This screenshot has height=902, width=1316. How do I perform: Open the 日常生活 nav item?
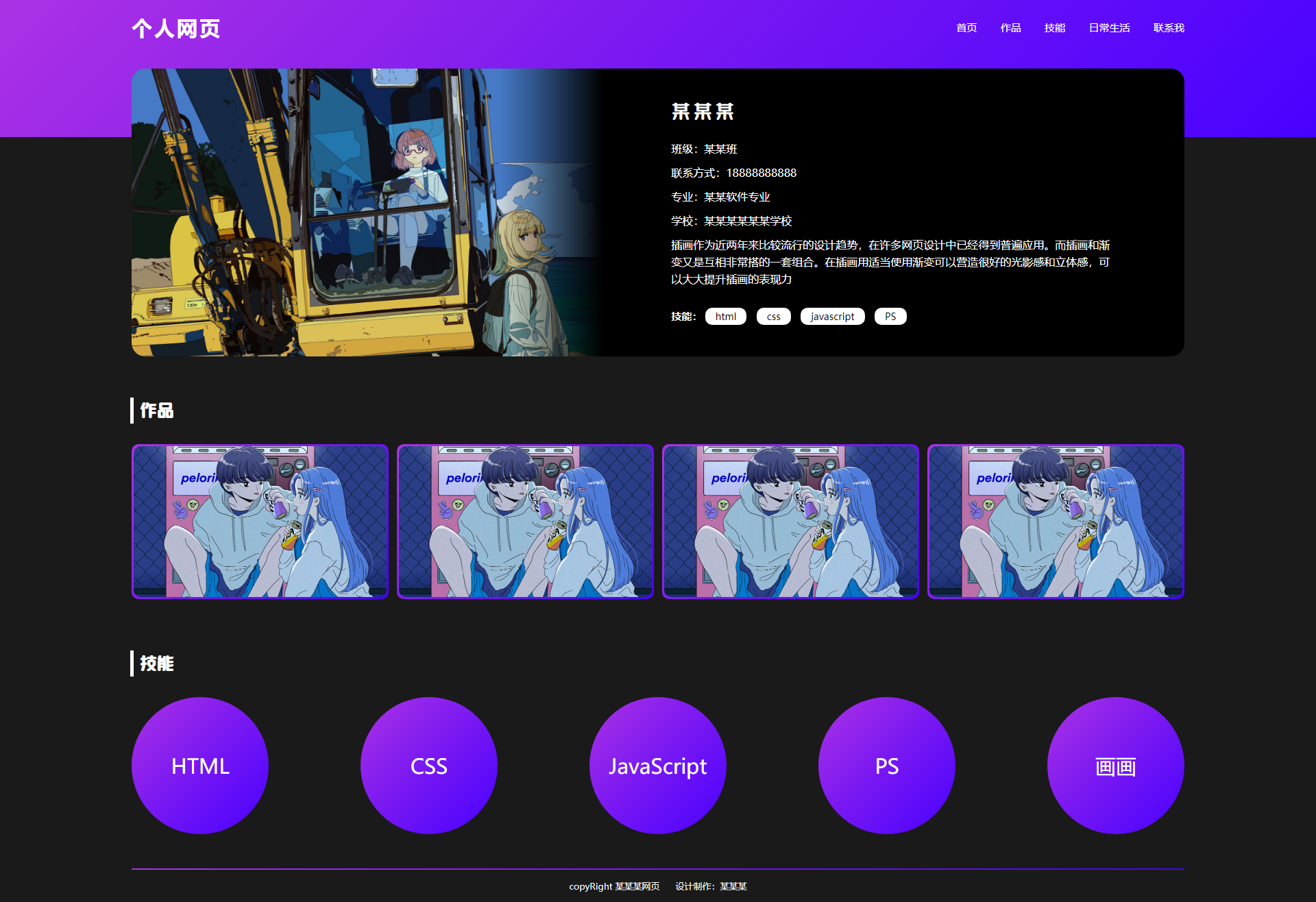tap(1109, 28)
